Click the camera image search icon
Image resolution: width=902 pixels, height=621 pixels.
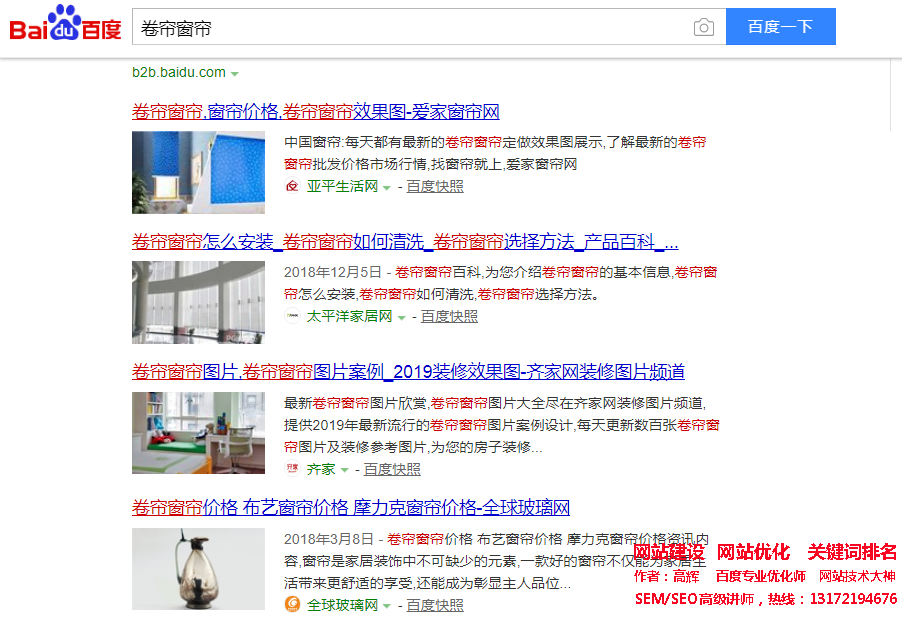pyautogui.click(x=704, y=27)
